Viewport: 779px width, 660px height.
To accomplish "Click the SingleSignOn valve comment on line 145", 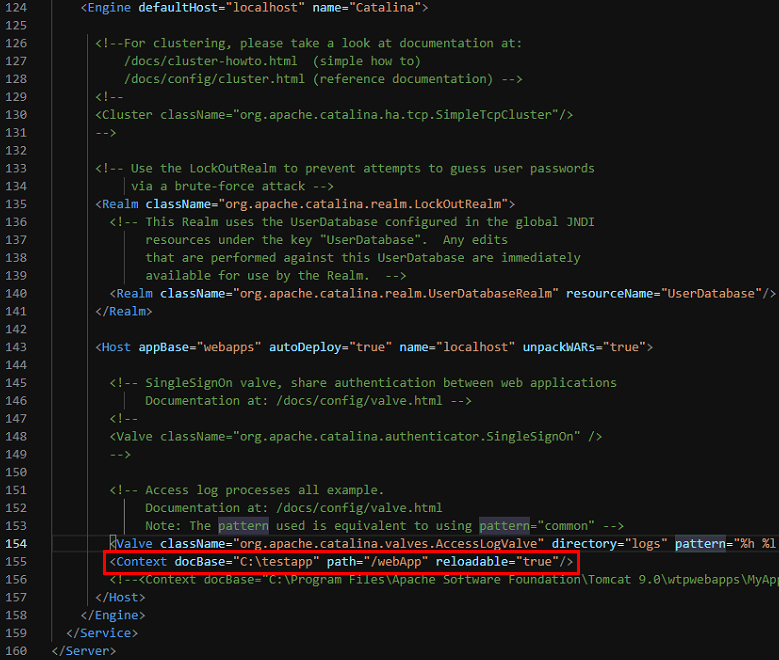I will 363,383.
